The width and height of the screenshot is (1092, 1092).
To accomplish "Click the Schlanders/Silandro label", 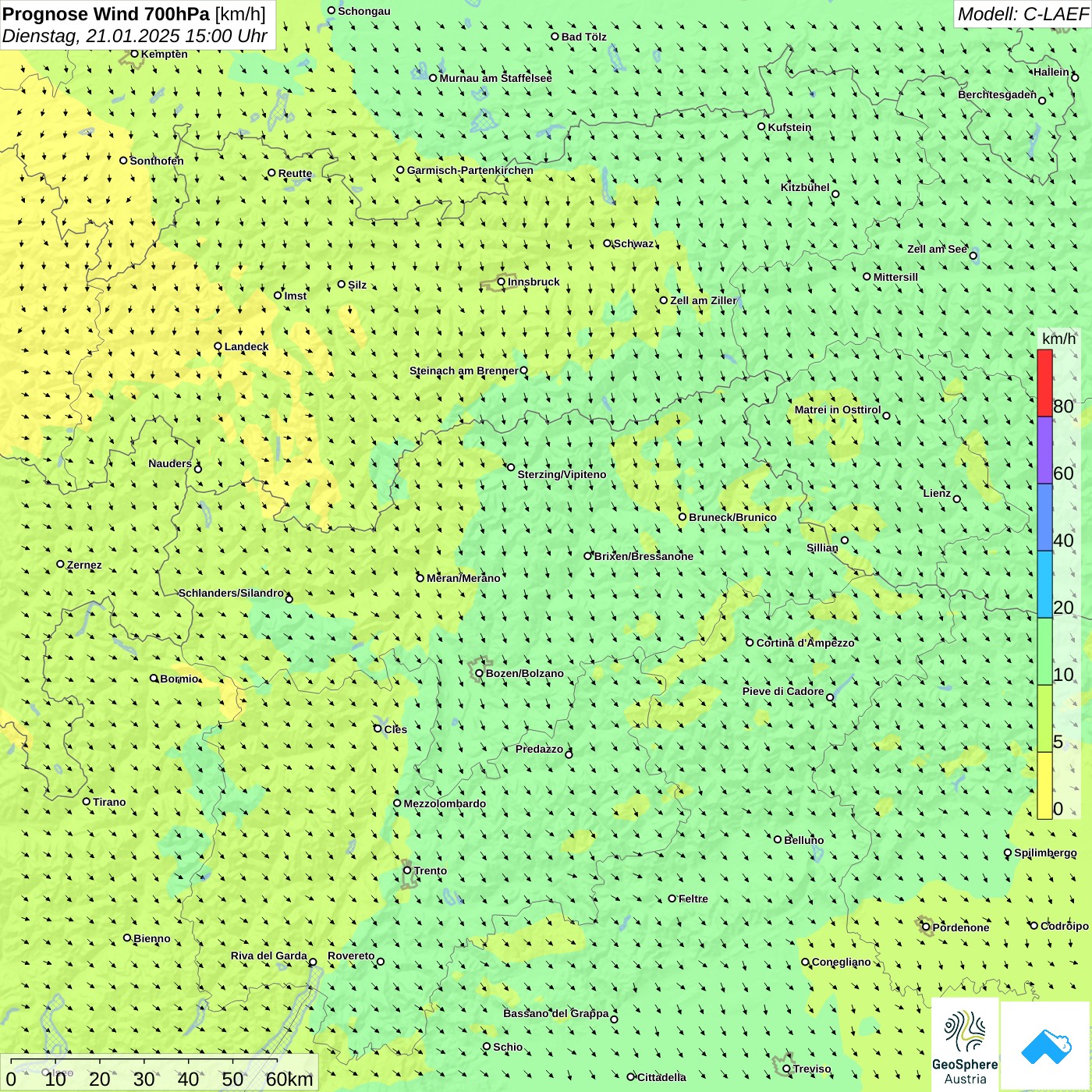I will (x=231, y=593).
